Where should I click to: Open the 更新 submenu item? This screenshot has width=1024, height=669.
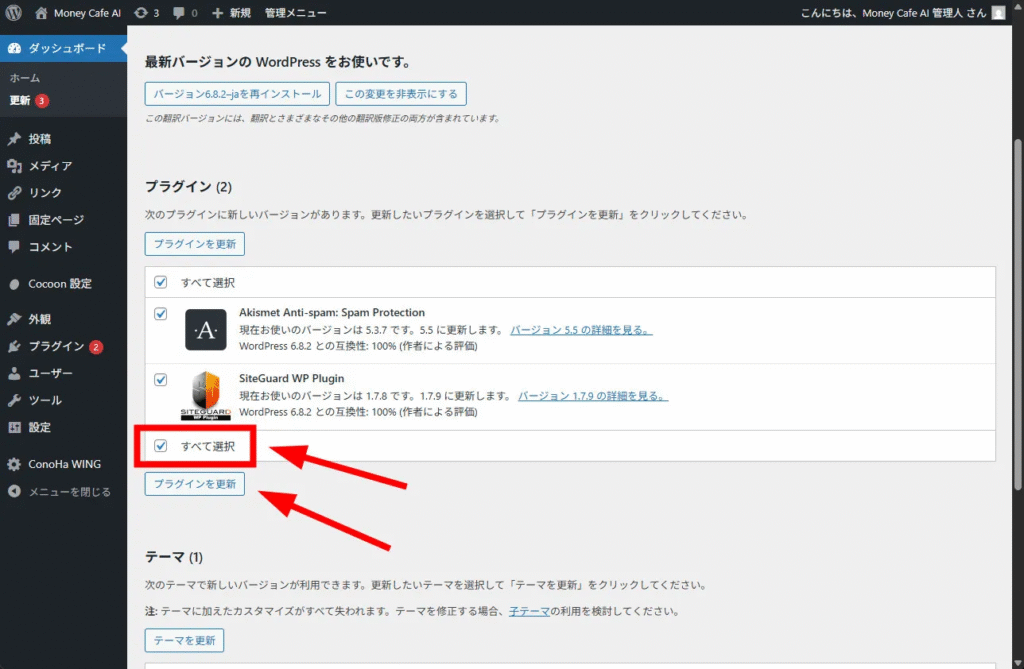20,100
